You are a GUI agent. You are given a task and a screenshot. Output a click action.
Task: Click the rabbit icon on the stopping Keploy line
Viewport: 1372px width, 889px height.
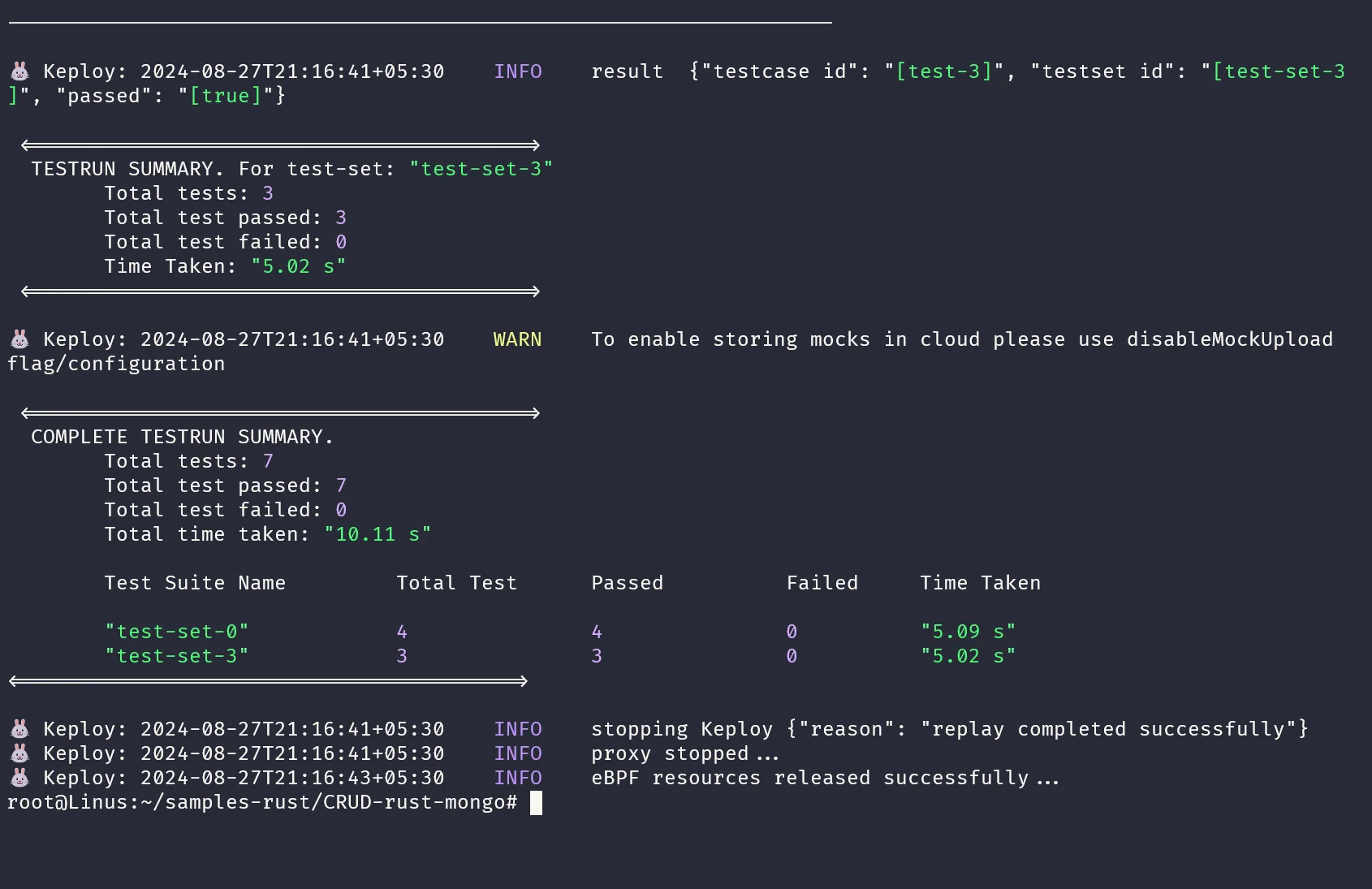(20, 729)
